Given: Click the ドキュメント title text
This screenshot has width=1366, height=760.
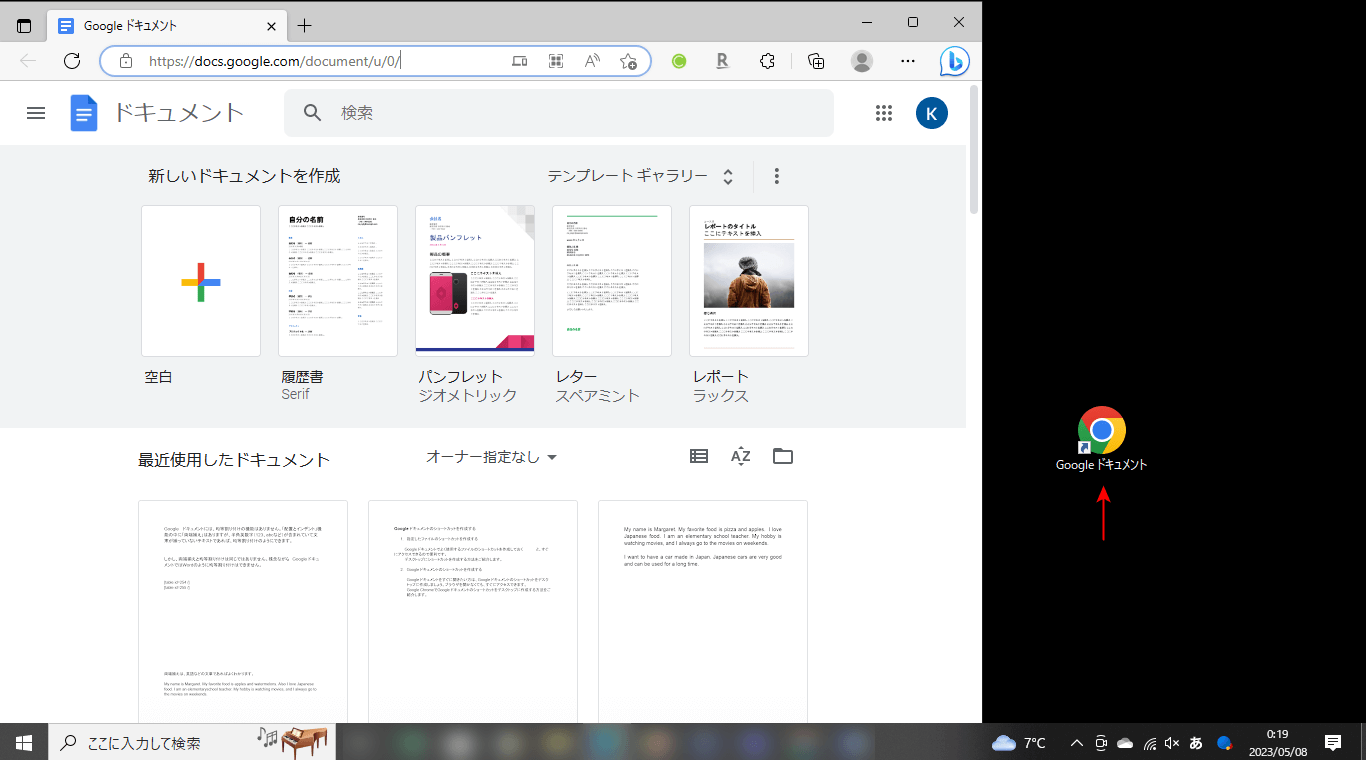Looking at the screenshot, I should click(x=179, y=113).
